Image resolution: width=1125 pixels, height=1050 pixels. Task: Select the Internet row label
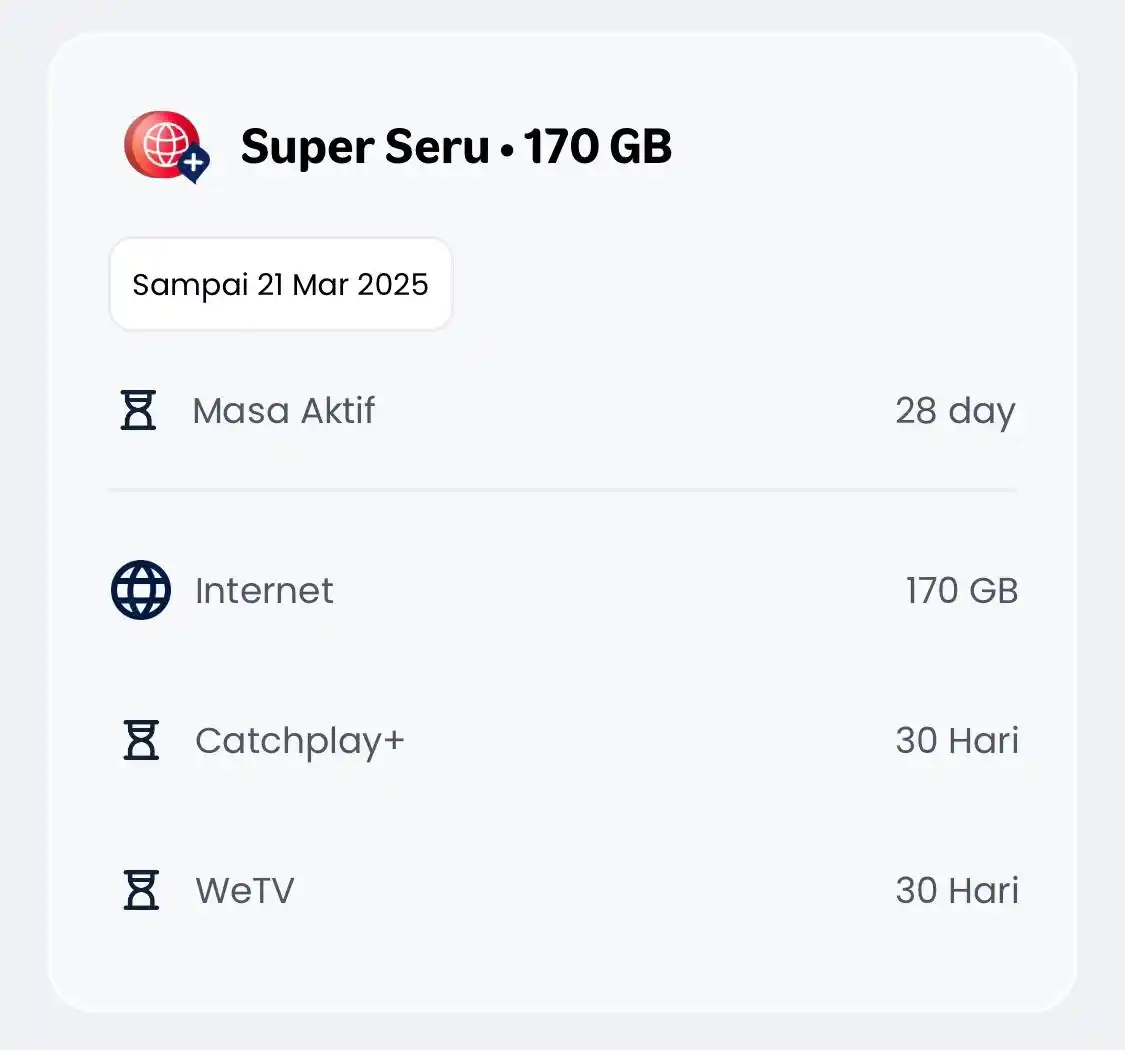pyautogui.click(x=264, y=591)
